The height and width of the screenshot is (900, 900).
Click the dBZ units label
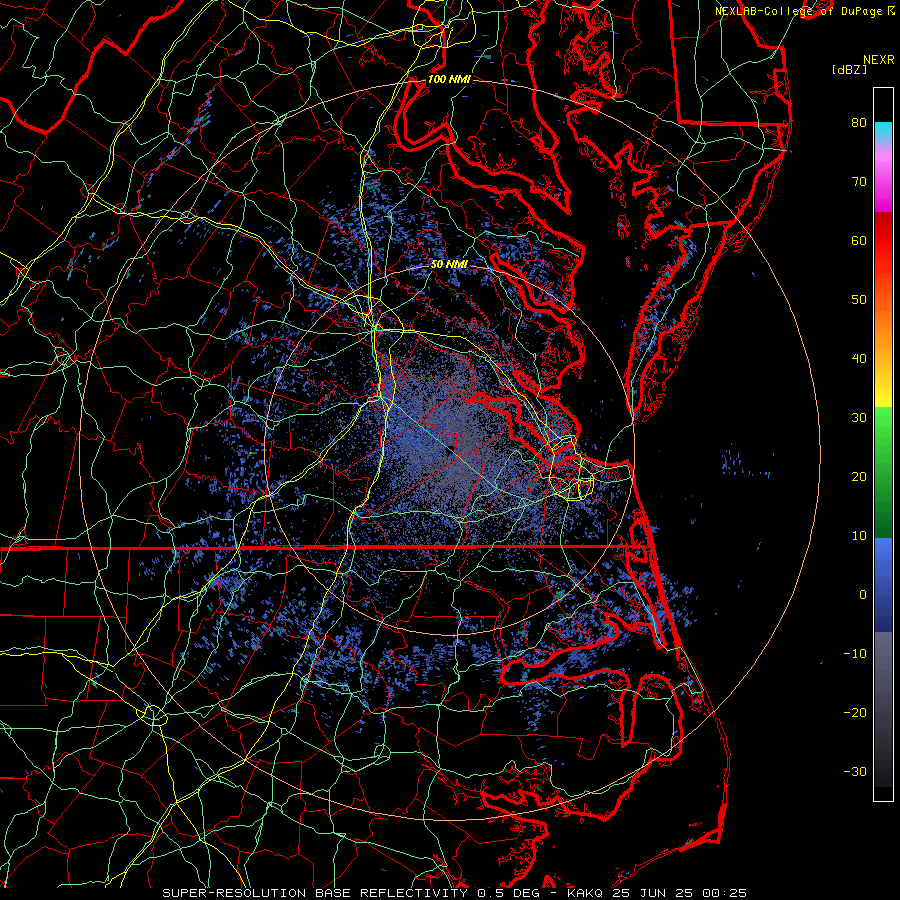click(x=849, y=70)
